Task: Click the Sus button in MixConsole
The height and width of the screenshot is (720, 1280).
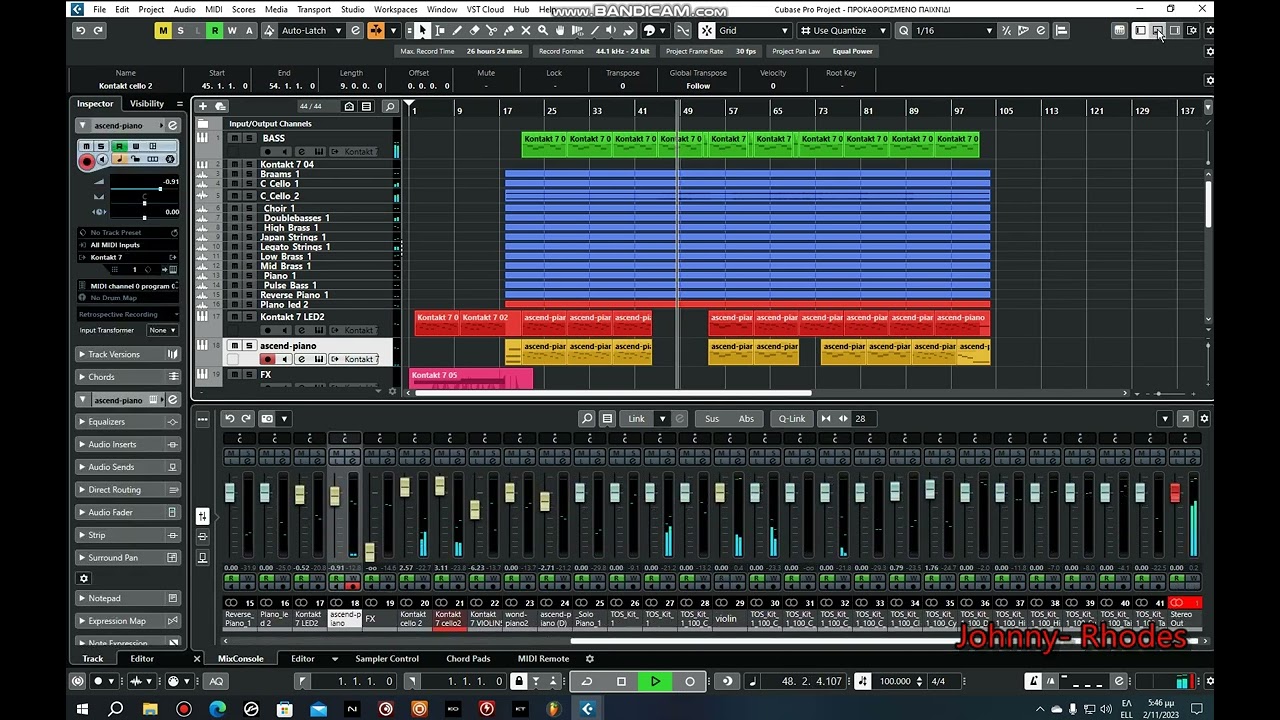Action: coord(712,419)
